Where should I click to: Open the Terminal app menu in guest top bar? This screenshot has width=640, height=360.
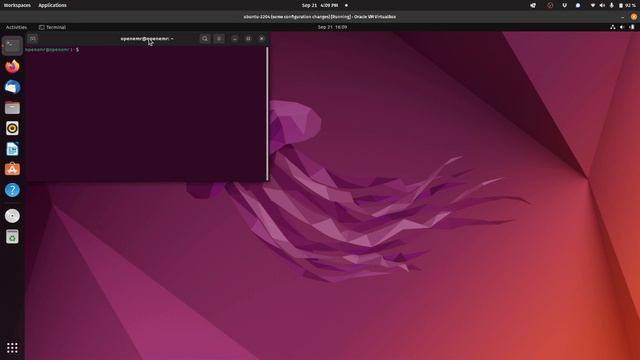click(52, 27)
